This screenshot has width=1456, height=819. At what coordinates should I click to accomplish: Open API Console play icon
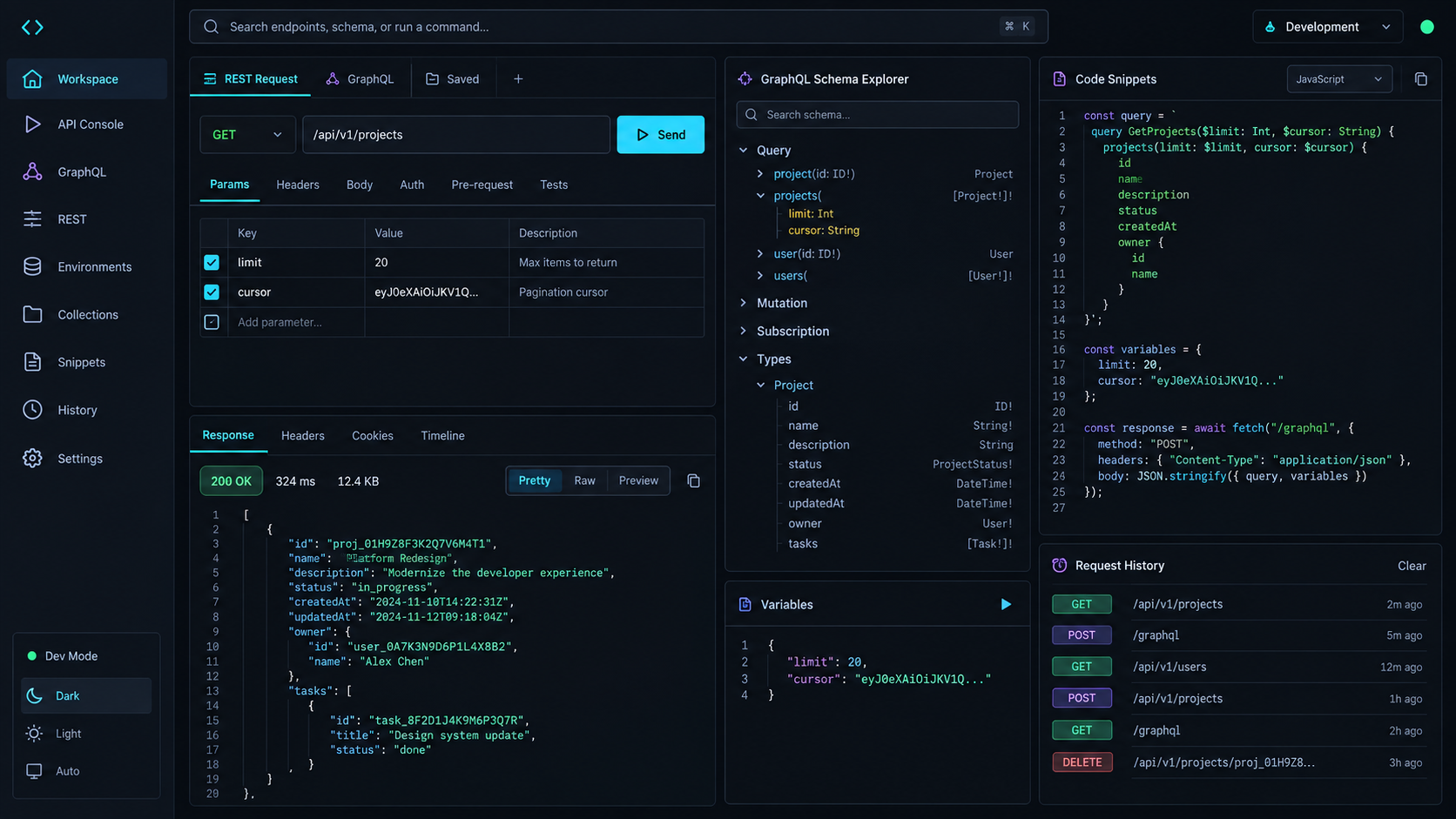(32, 124)
